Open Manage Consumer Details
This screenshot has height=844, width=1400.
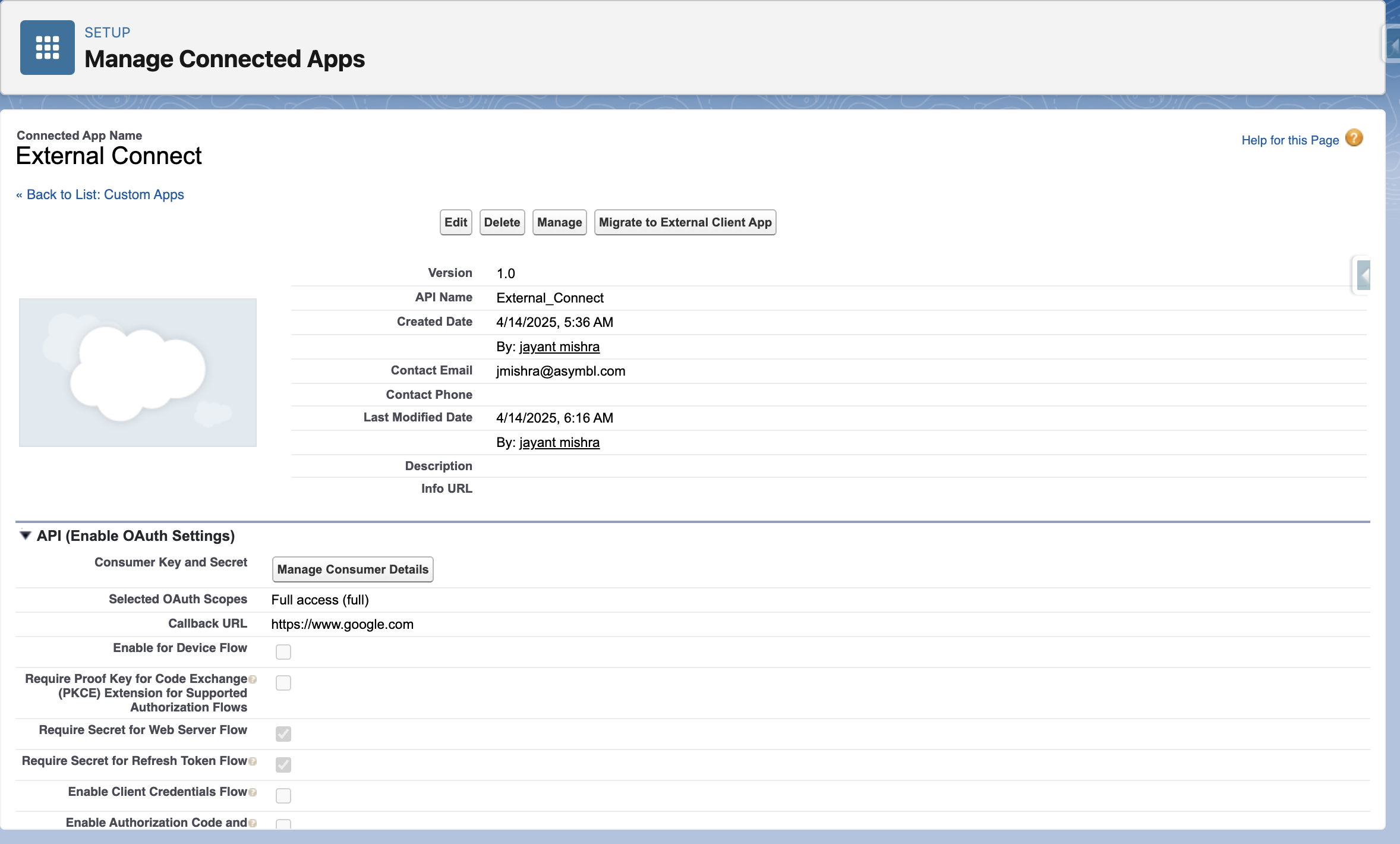[352, 569]
